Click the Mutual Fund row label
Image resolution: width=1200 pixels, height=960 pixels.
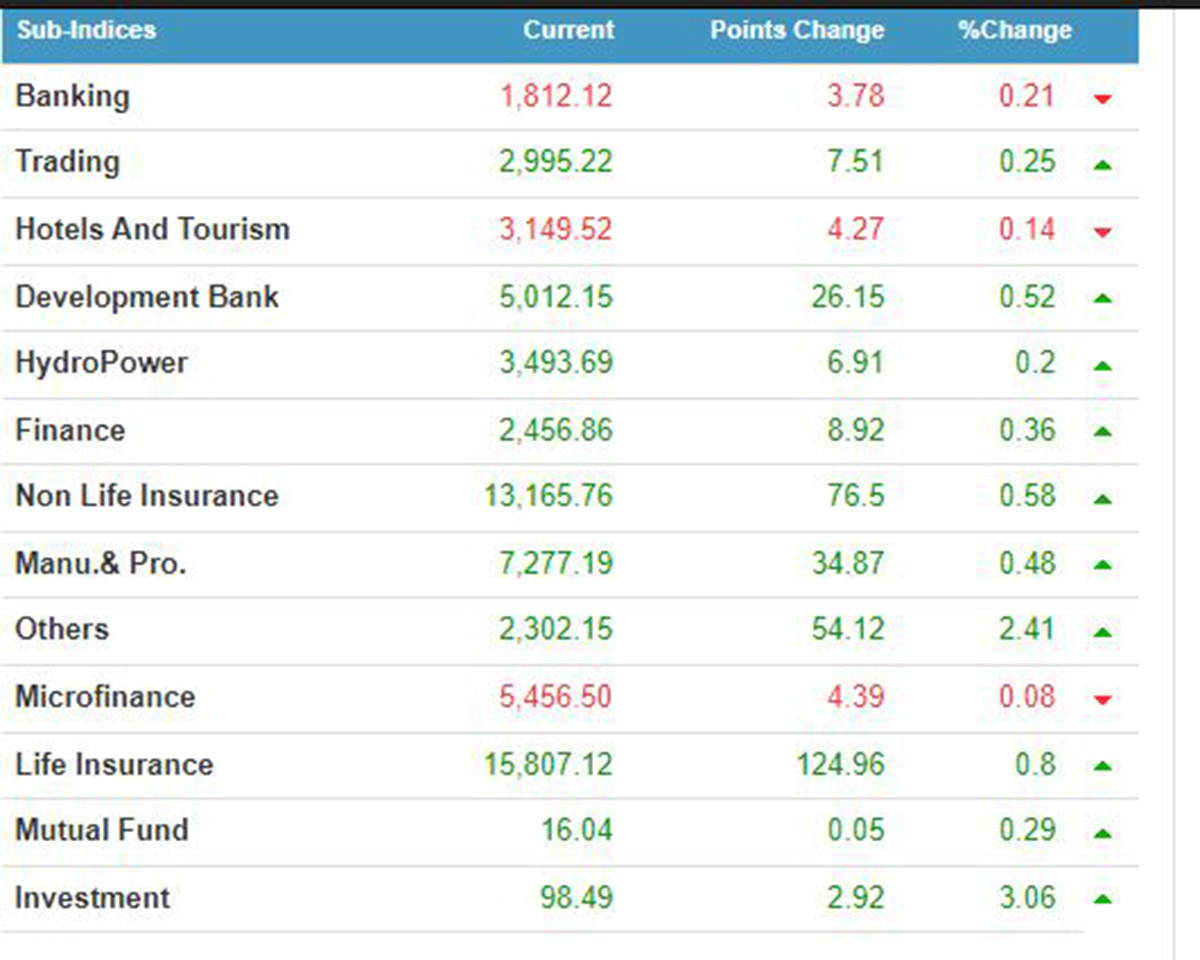(102, 830)
